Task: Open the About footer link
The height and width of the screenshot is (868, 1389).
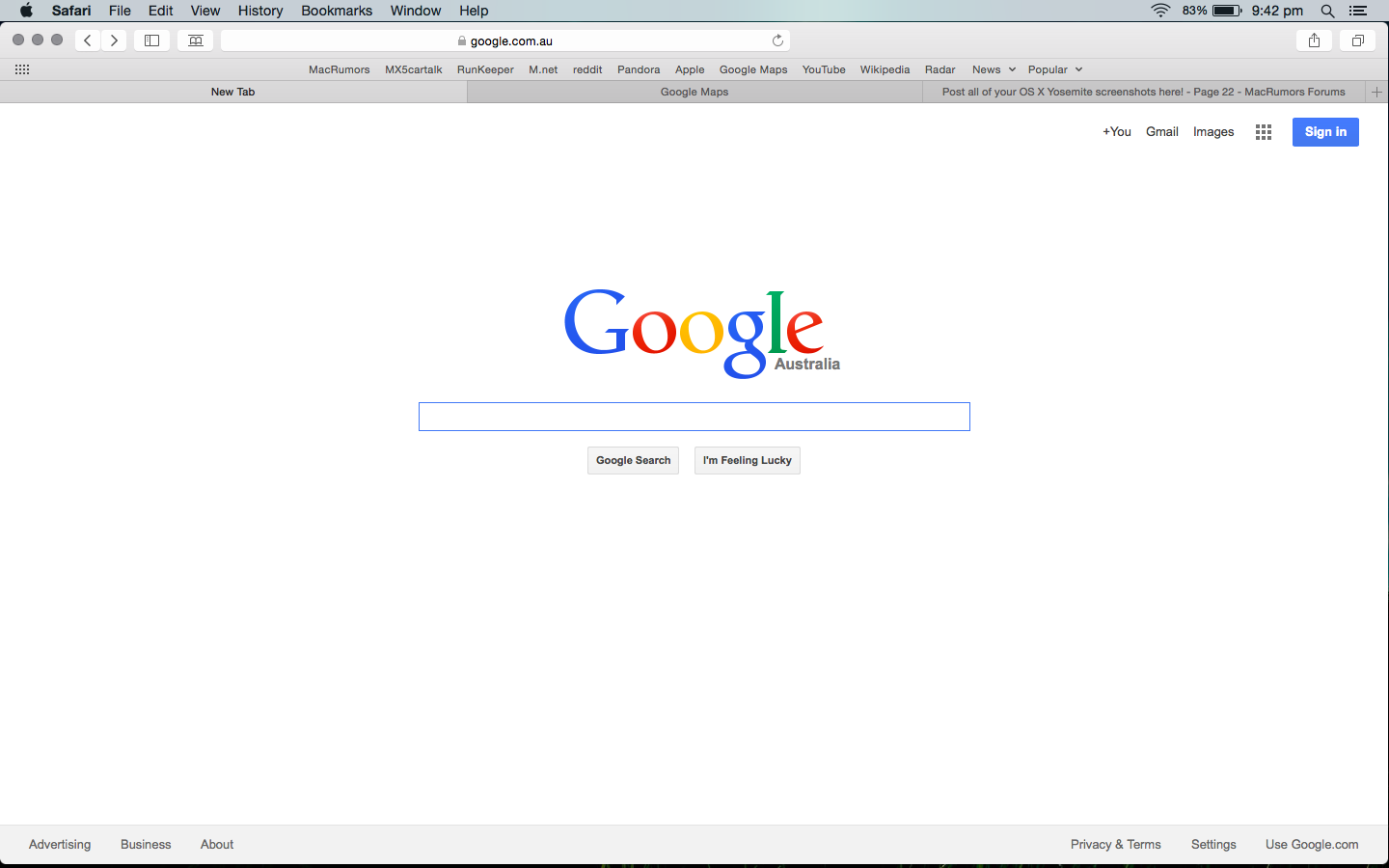Action: (217, 844)
